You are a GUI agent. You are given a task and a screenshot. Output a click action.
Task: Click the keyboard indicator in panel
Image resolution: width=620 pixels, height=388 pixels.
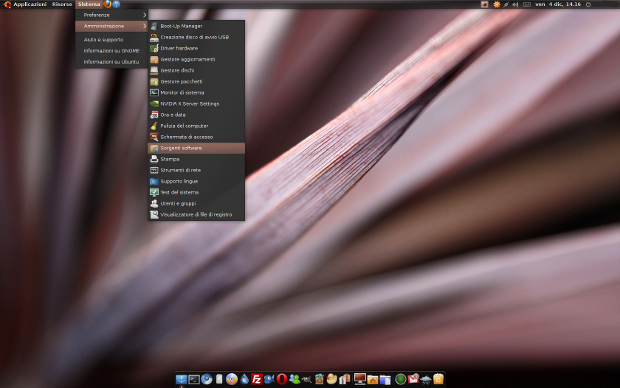(x=527, y=4)
